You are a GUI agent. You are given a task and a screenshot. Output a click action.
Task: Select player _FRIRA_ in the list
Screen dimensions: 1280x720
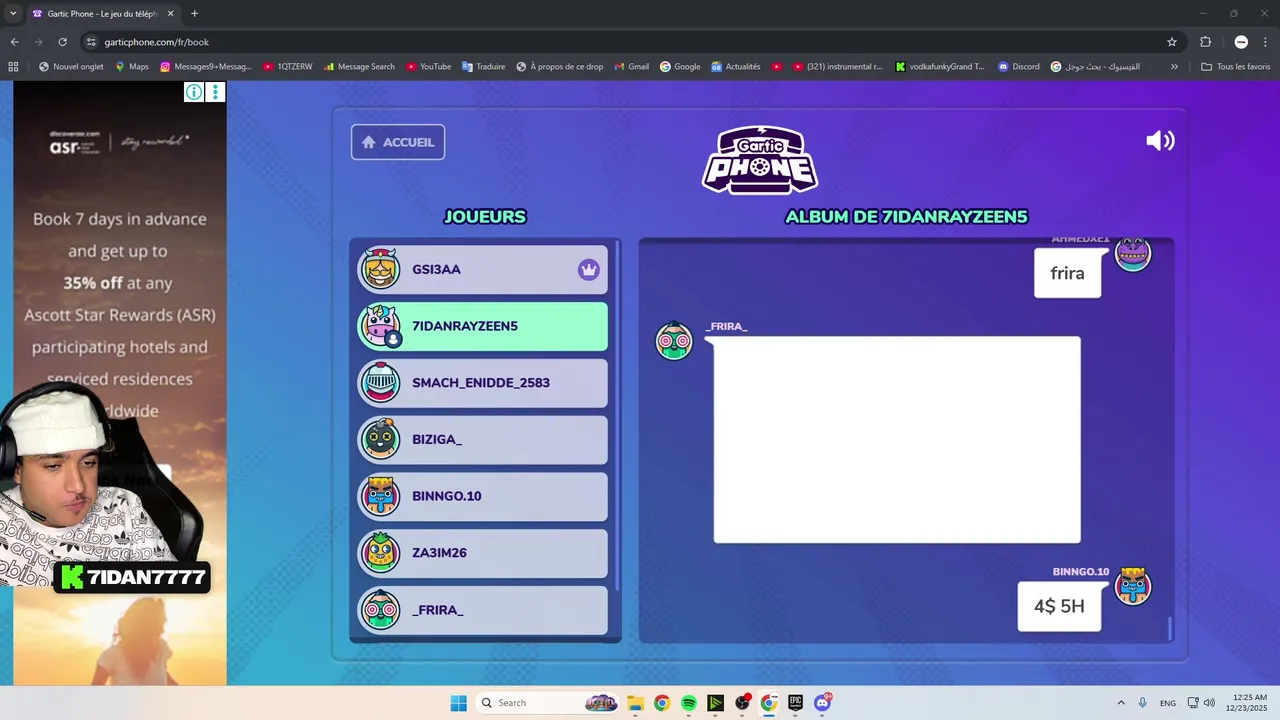pos(483,610)
